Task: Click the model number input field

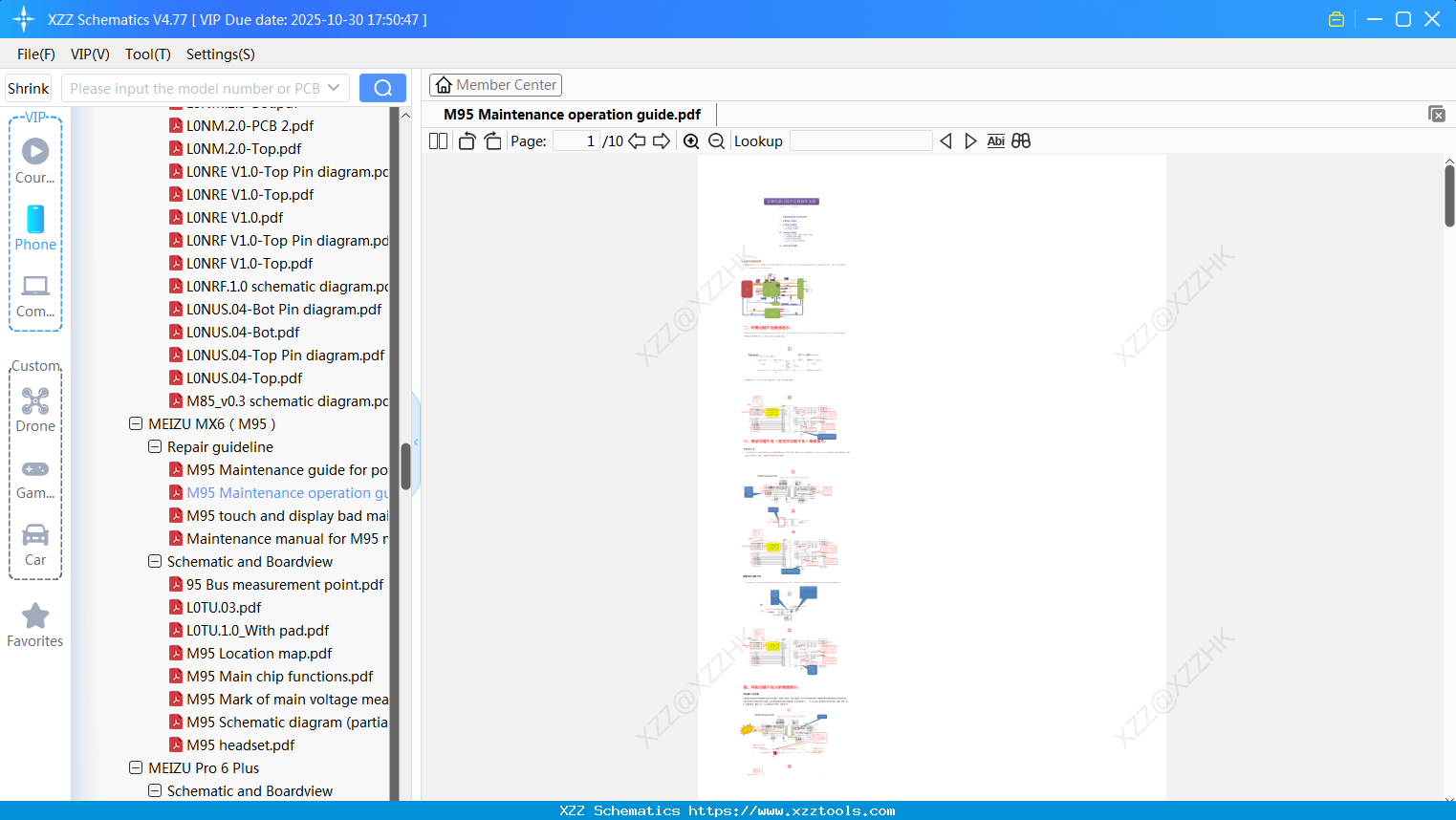Action: [x=195, y=88]
